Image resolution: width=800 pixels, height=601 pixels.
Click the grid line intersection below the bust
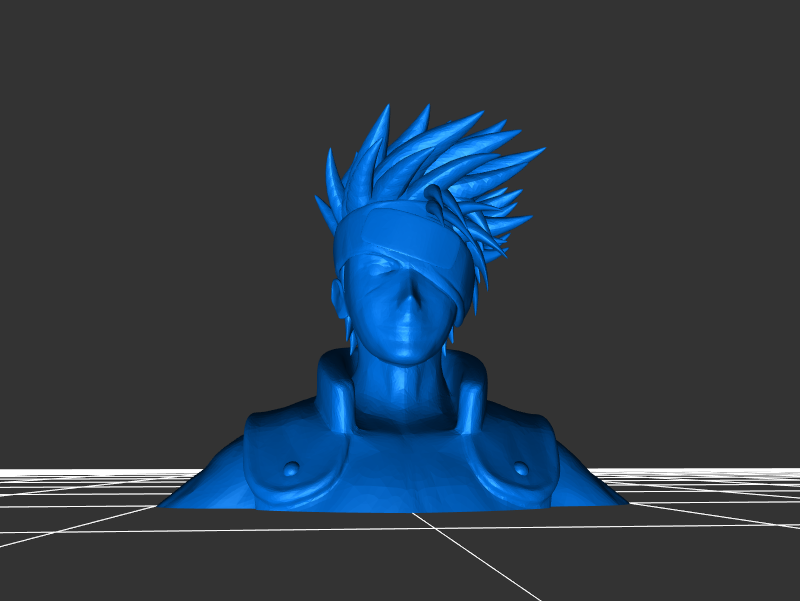[415, 514]
